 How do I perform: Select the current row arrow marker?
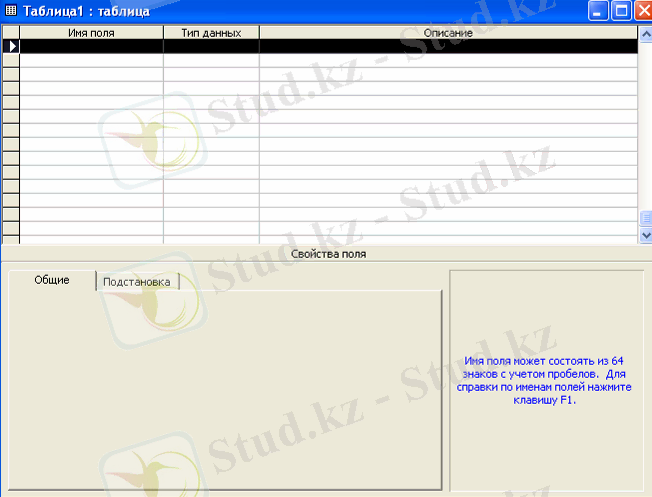click(x=11, y=46)
